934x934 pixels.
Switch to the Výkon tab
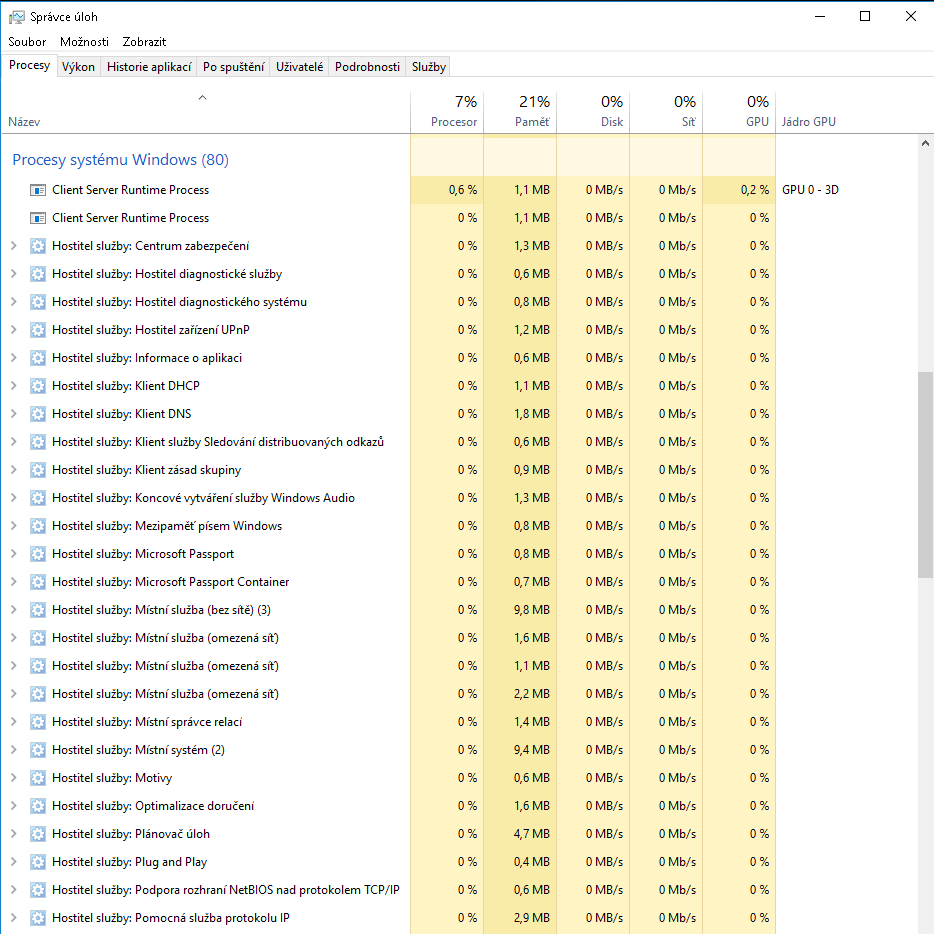click(x=78, y=67)
